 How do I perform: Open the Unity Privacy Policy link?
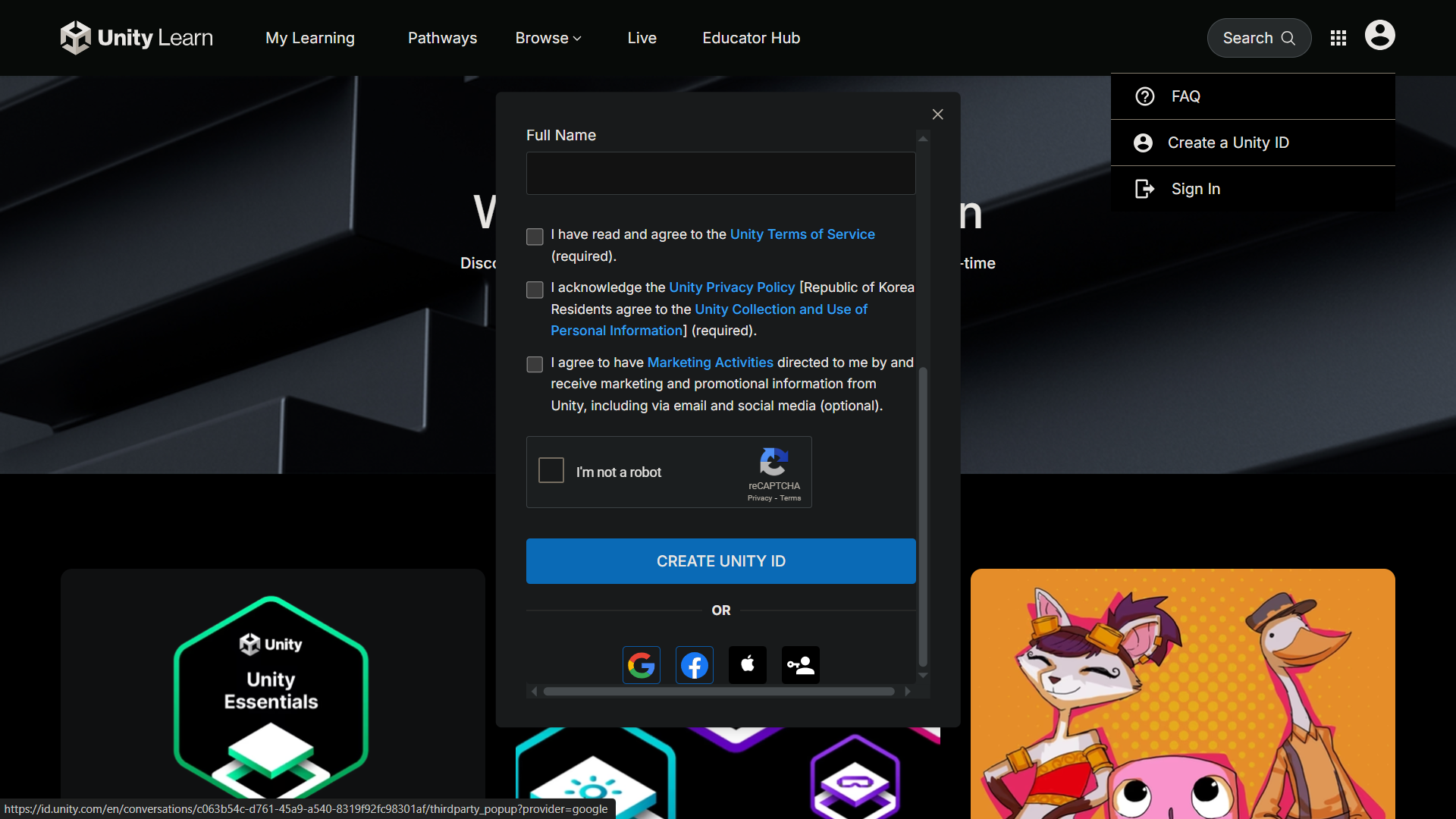click(732, 287)
